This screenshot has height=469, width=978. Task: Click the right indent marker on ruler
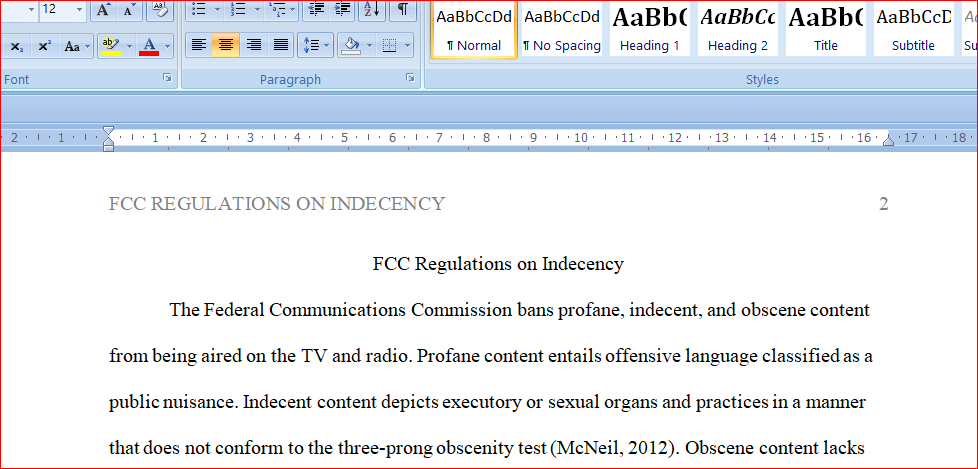click(x=888, y=142)
